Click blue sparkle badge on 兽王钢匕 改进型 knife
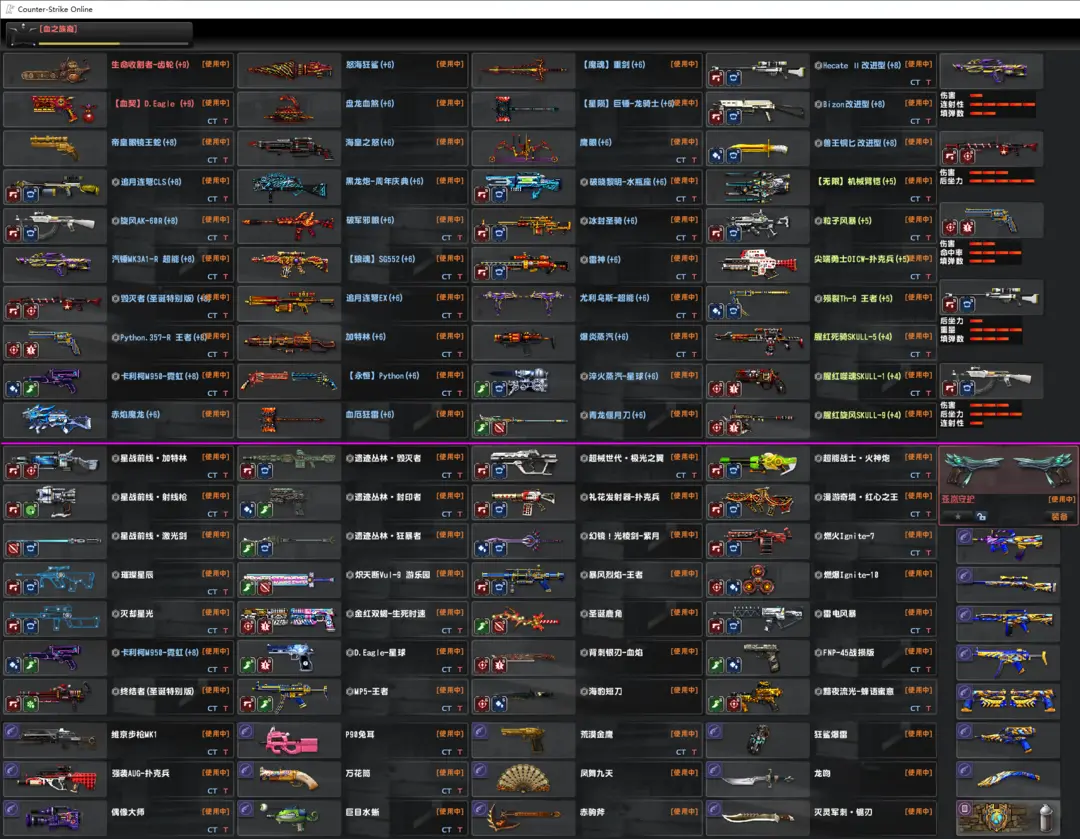The height and width of the screenshot is (839, 1080). [716, 156]
